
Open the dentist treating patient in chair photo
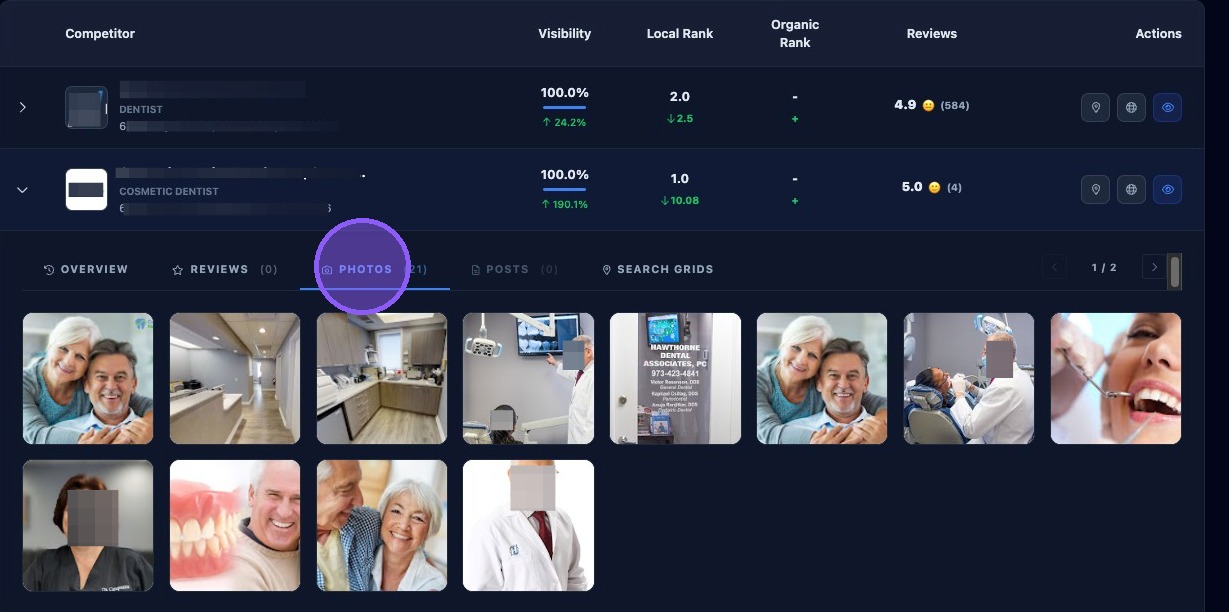[969, 378]
